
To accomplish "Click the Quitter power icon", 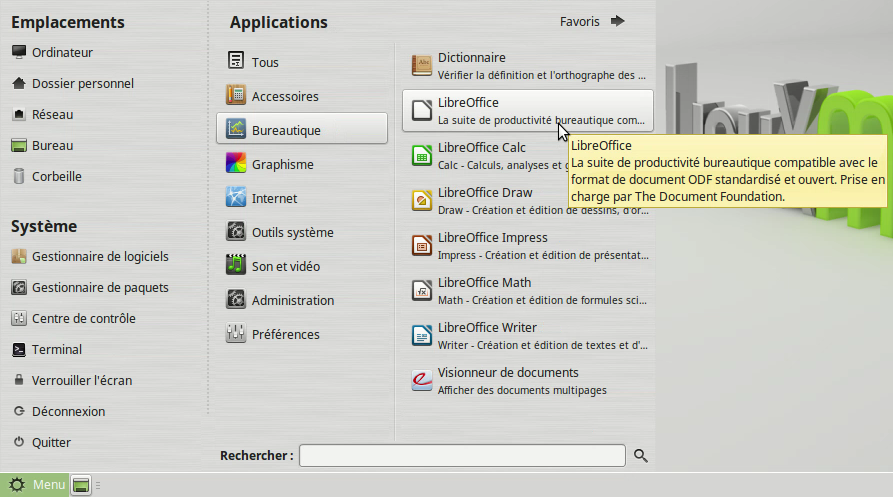I will point(19,442).
